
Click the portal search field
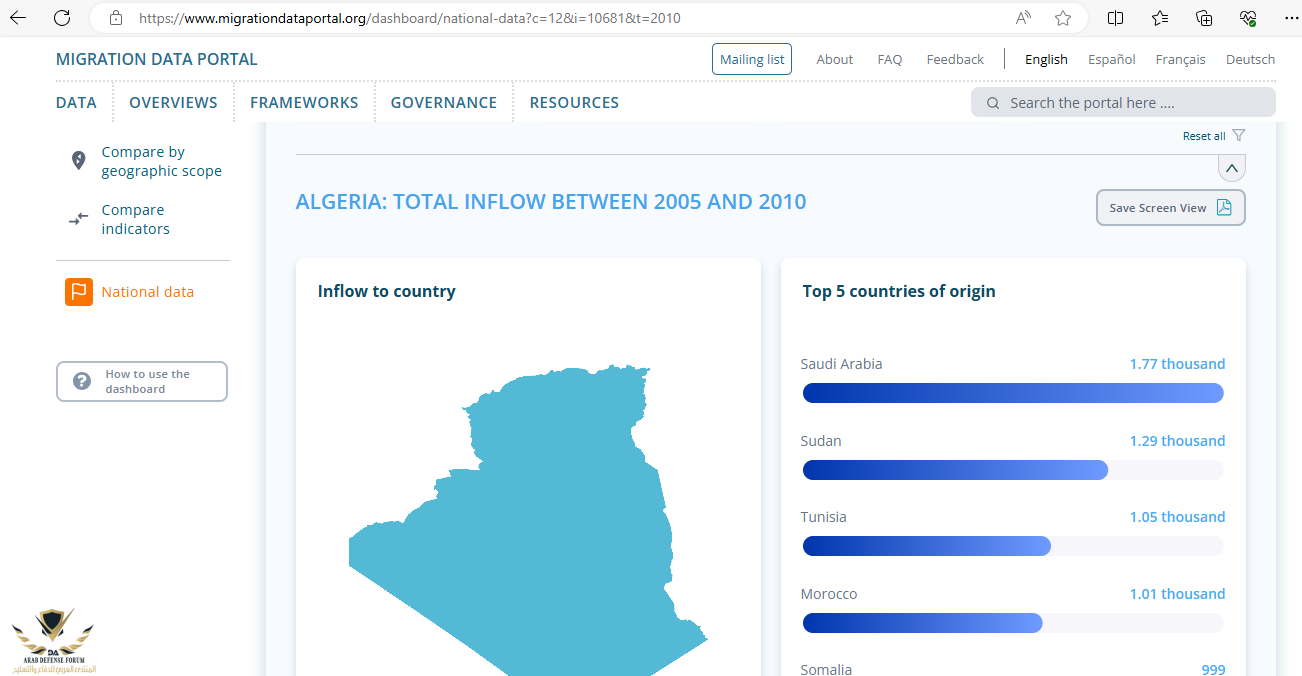1123,102
